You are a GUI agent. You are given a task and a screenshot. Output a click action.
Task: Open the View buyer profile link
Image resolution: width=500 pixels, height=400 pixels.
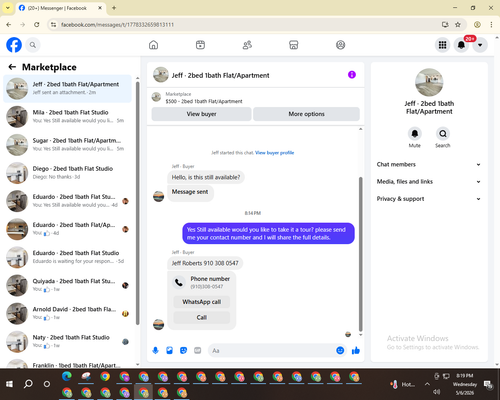[x=274, y=153]
